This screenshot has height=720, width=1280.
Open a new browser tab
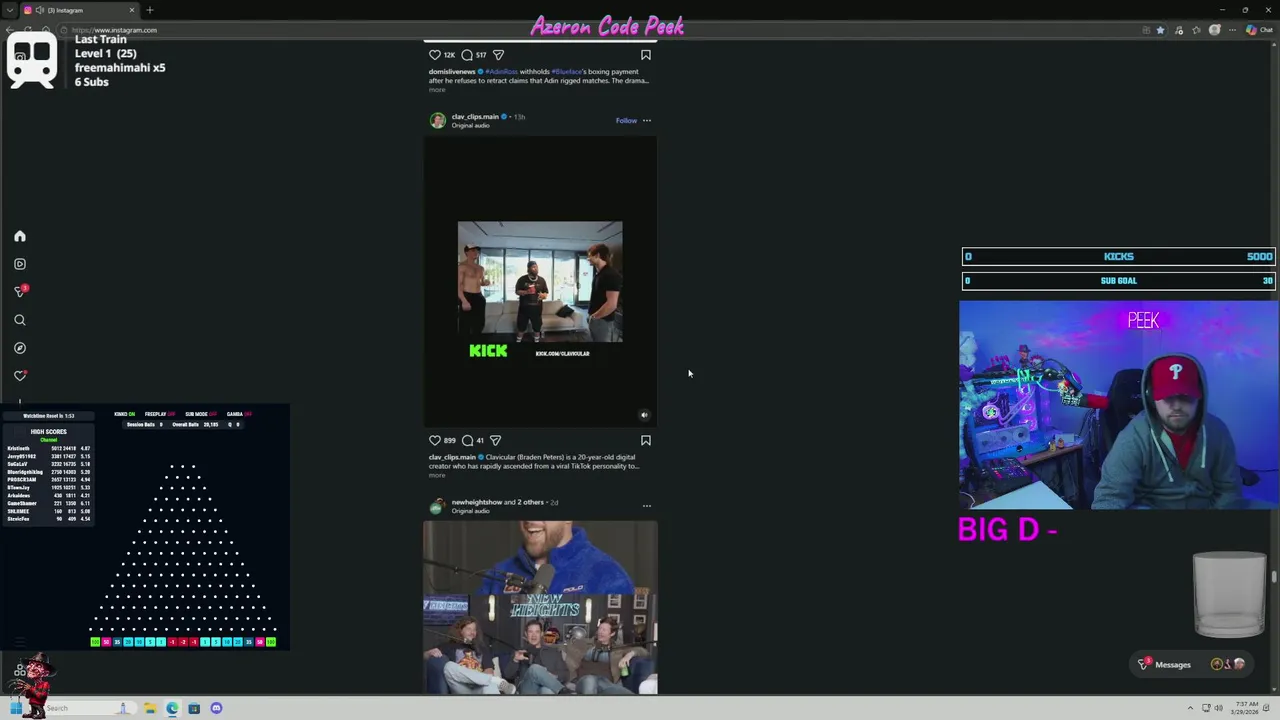[150, 10]
